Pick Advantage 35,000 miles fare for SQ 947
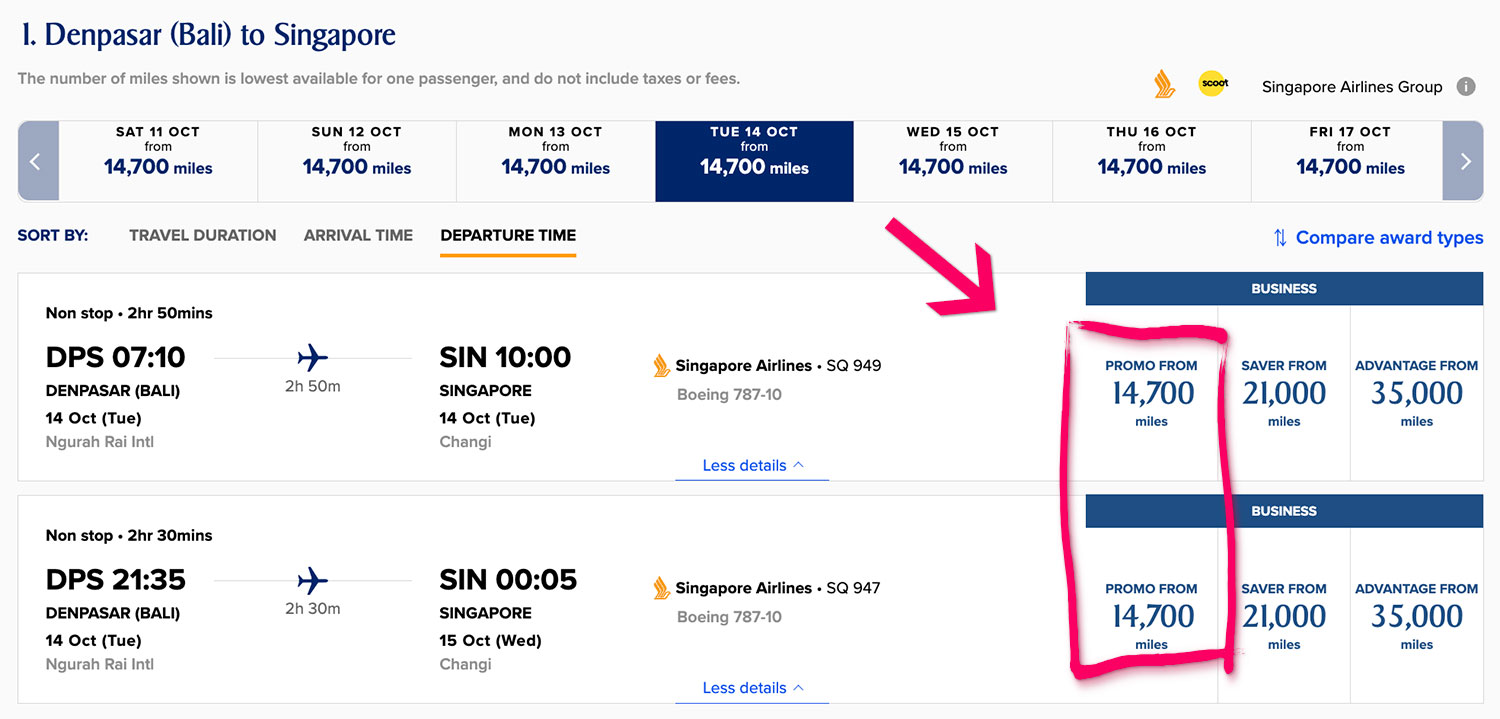 click(1416, 616)
